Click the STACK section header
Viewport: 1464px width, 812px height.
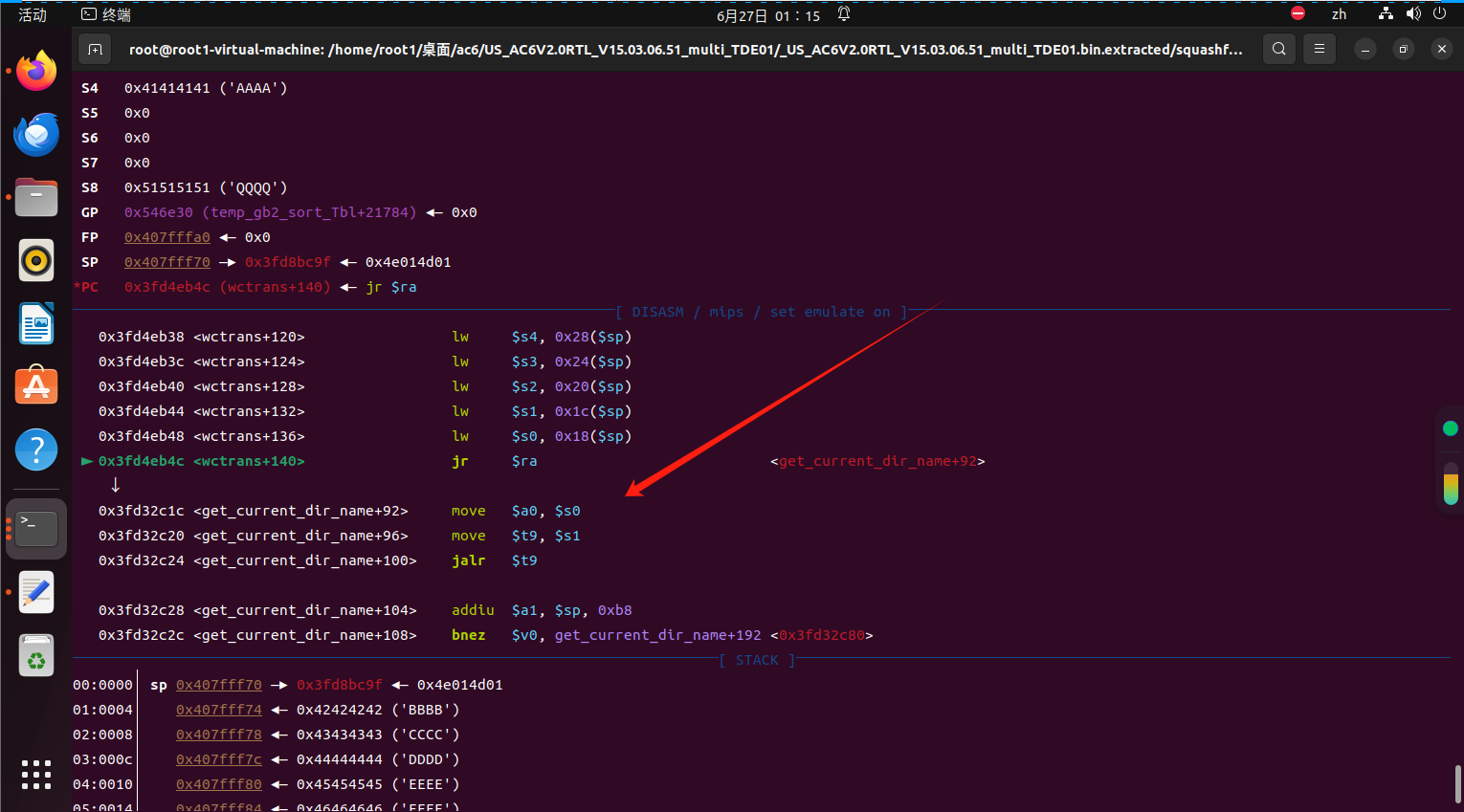point(757,660)
